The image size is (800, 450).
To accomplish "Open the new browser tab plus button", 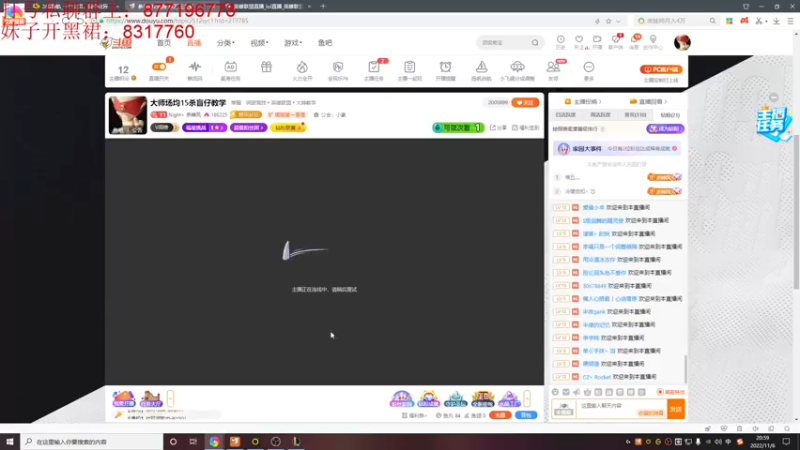I will point(323,6).
